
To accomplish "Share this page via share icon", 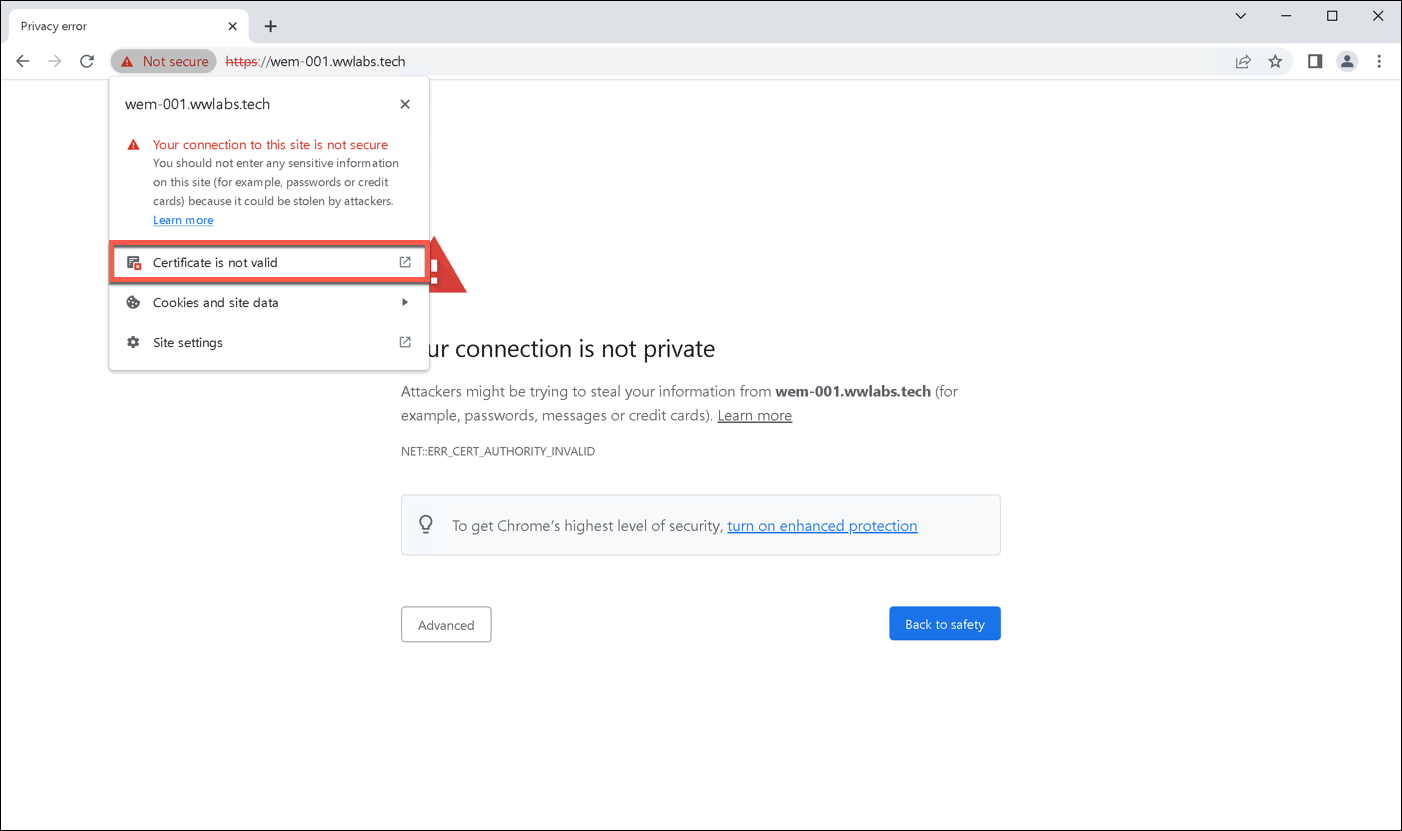I will pyautogui.click(x=1243, y=61).
